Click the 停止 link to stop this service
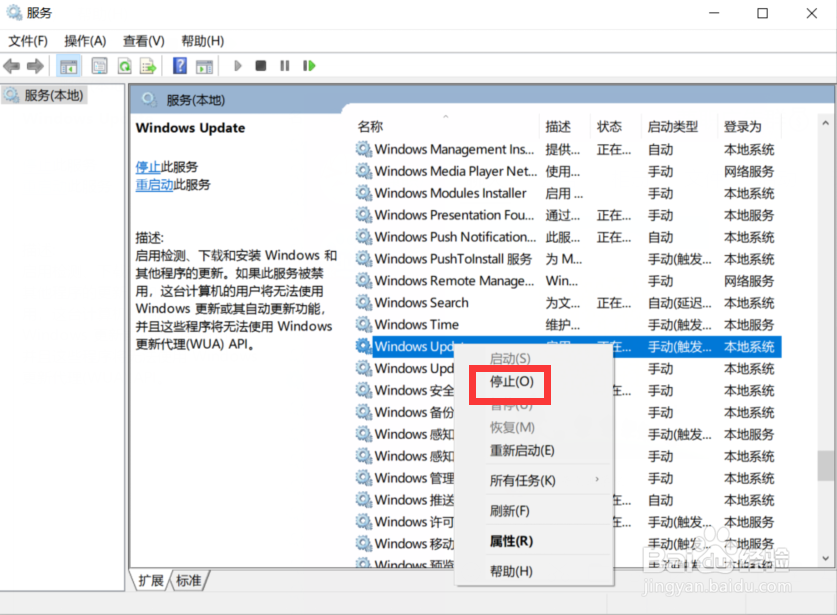This screenshot has width=837, height=615. (x=148, y=167)
